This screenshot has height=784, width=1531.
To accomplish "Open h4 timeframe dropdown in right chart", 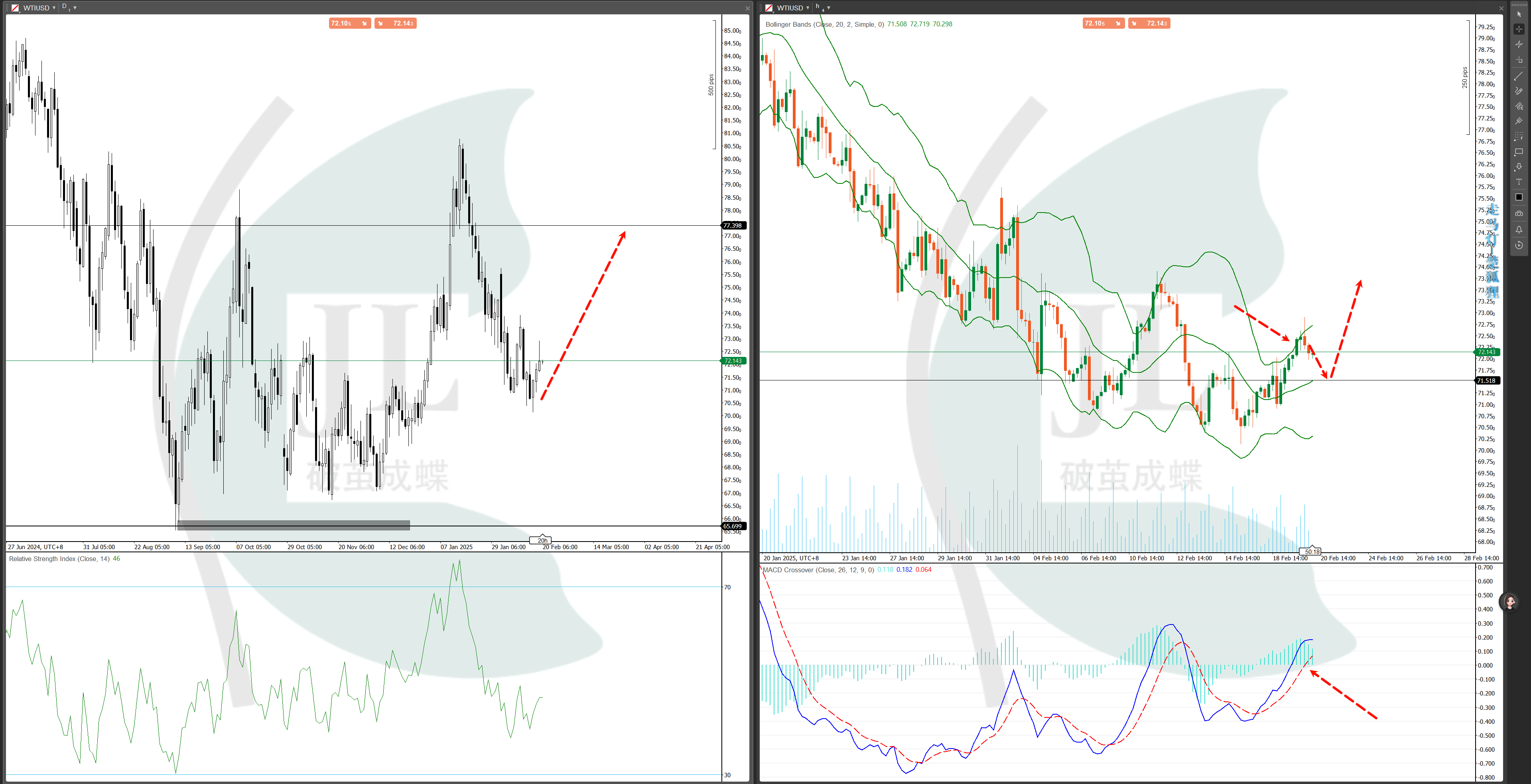I will coord(823,8).
